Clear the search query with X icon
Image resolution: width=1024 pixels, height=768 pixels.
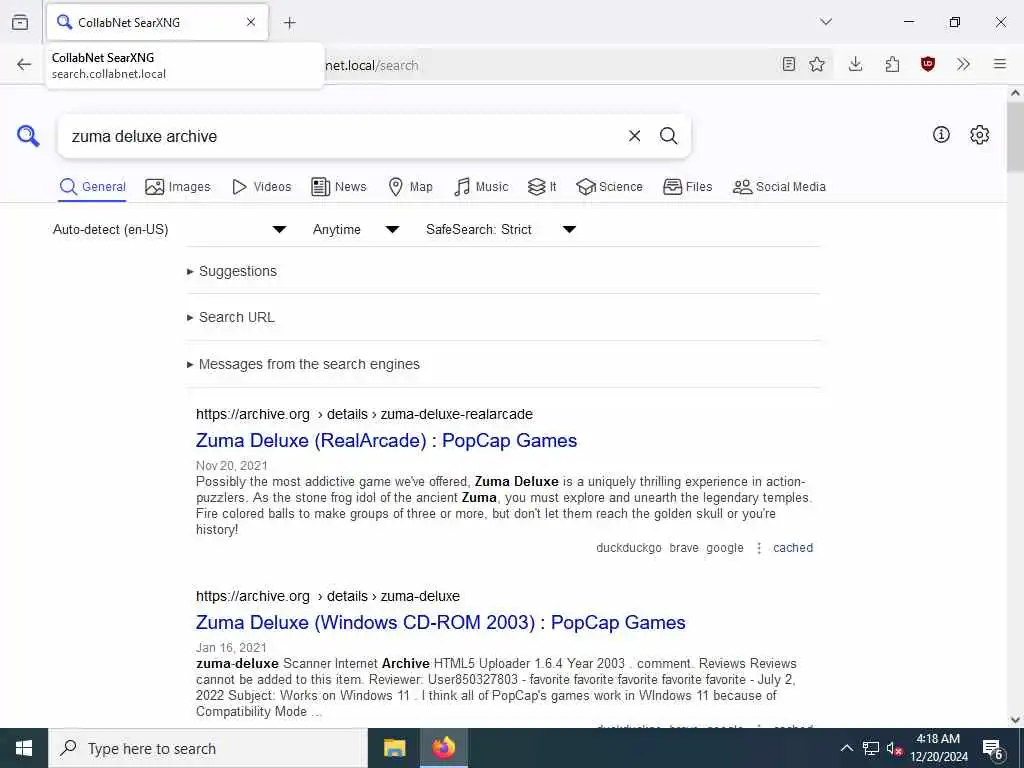click(x=634, y=136)
